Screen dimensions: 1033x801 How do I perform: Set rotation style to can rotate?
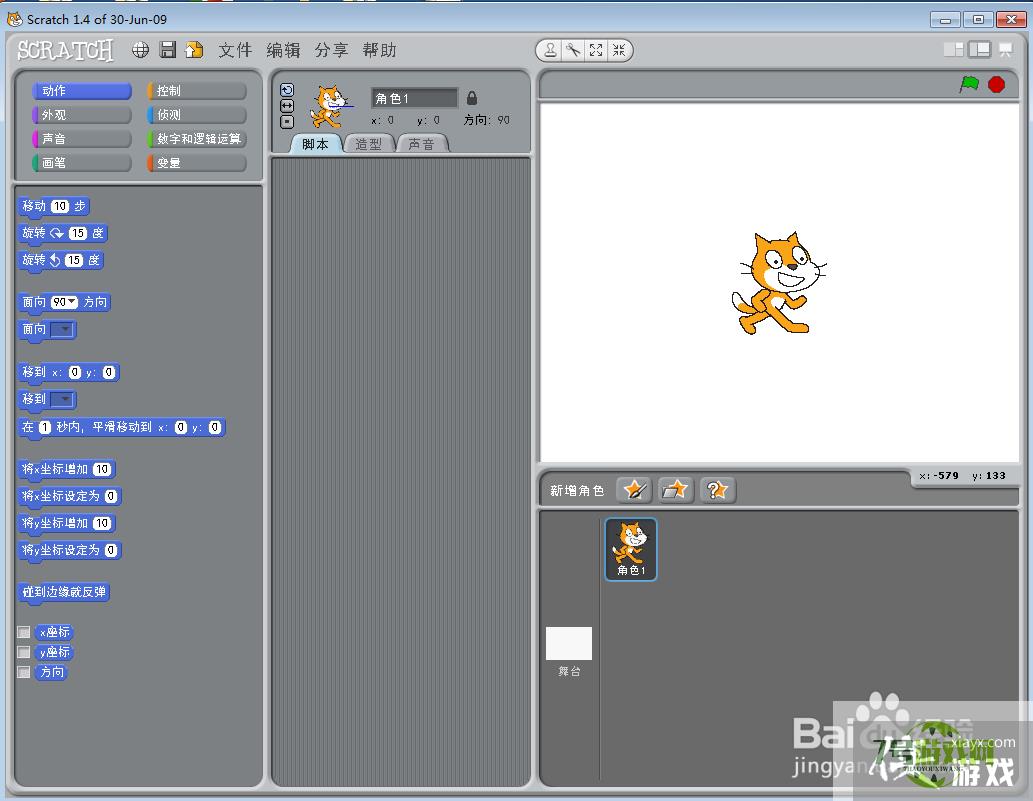287,90
